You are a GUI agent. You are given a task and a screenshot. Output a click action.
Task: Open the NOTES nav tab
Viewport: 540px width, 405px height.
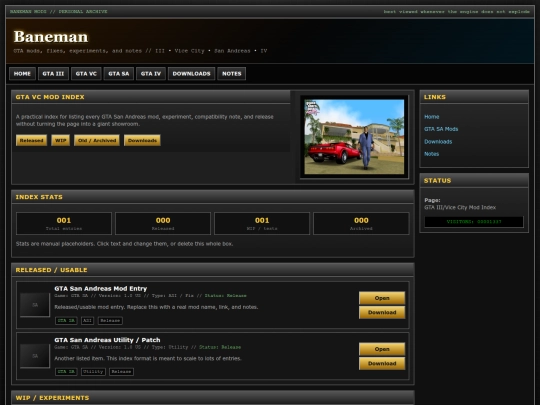232,74
